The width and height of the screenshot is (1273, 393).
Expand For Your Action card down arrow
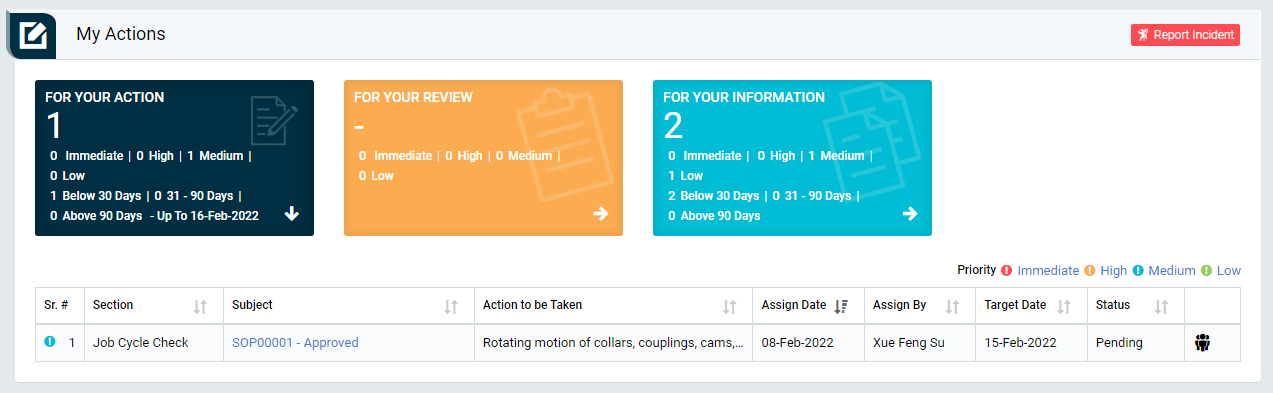292,214
